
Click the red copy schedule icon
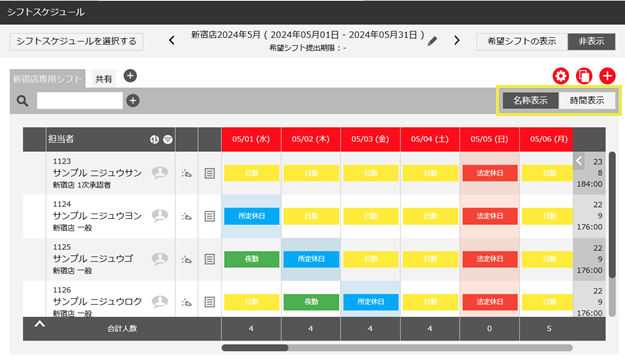pos(584,76)
